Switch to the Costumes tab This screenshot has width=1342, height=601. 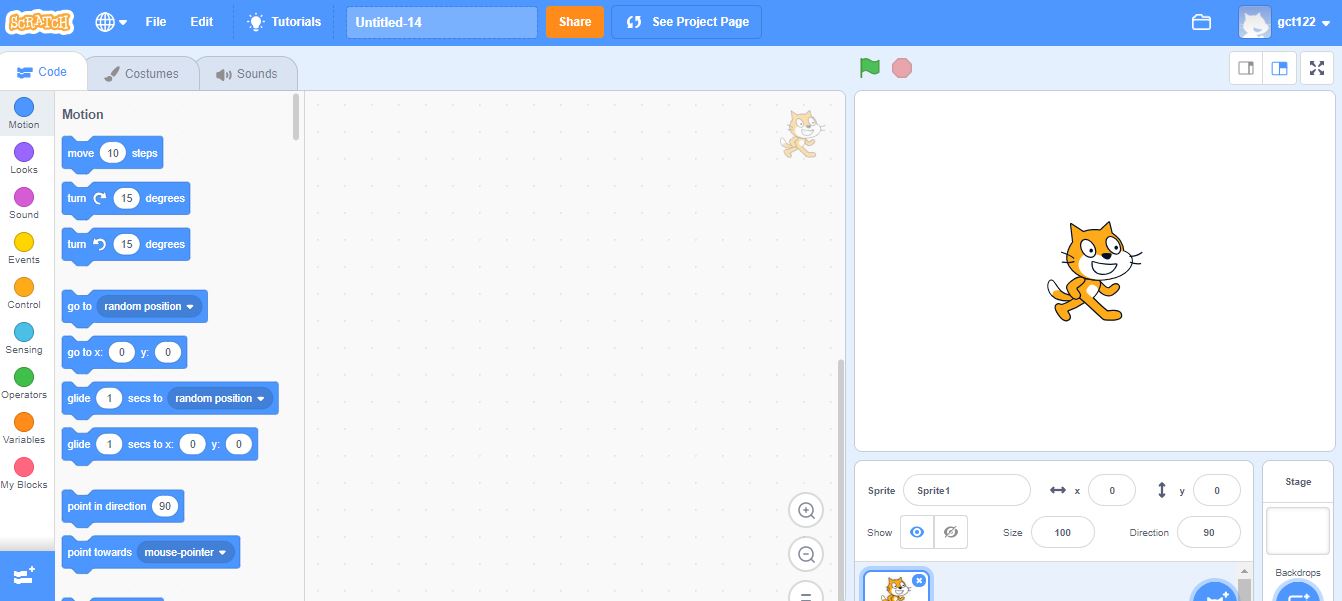pos(142,73)
